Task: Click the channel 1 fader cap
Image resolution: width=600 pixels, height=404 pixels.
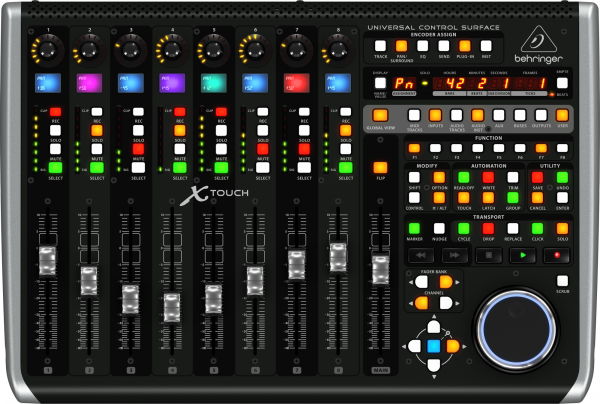Action: pyautogui.click(x=47, y=261)
